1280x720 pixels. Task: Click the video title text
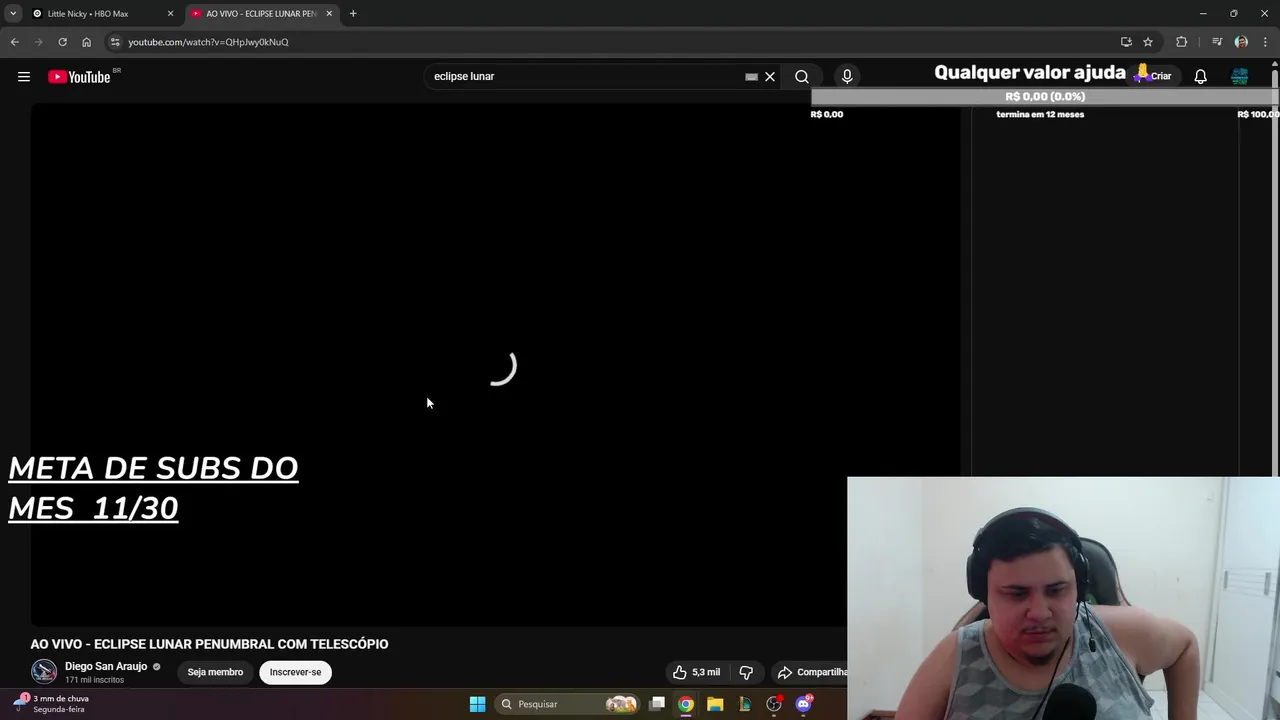point(209,644)
